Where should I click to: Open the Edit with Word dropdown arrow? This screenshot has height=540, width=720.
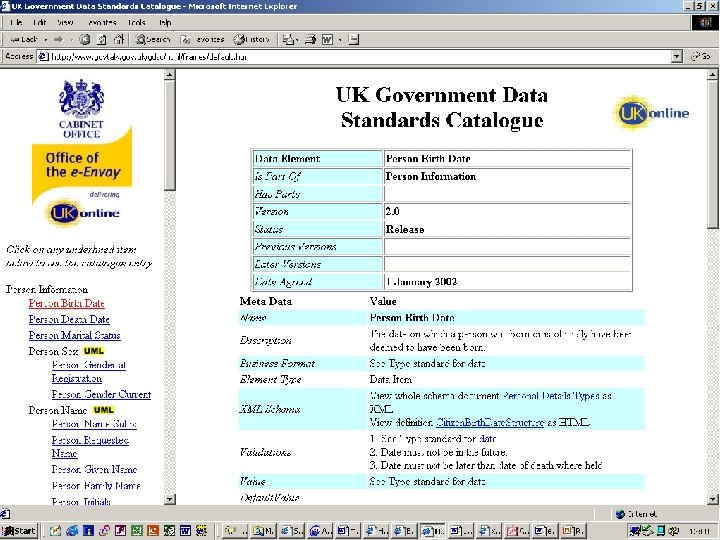point(340,40)
